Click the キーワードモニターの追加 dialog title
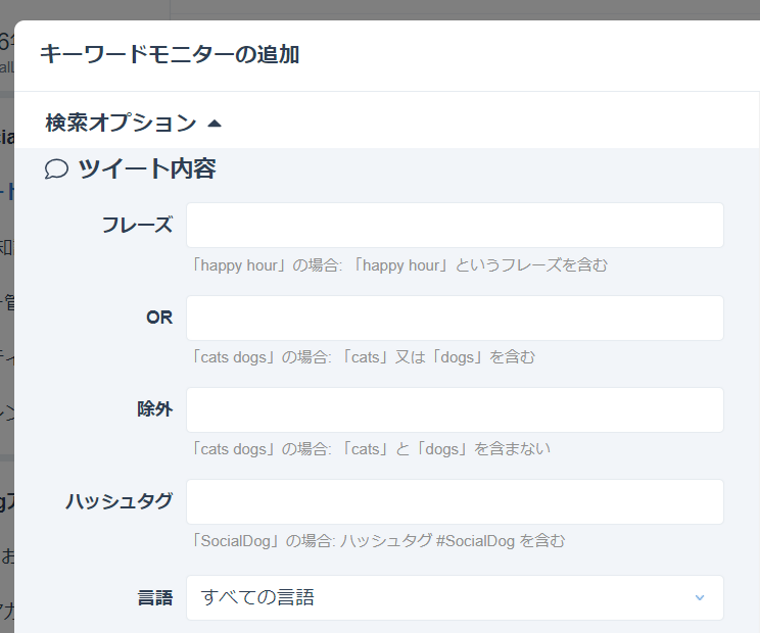760x633 pixels. click(169, 54)
